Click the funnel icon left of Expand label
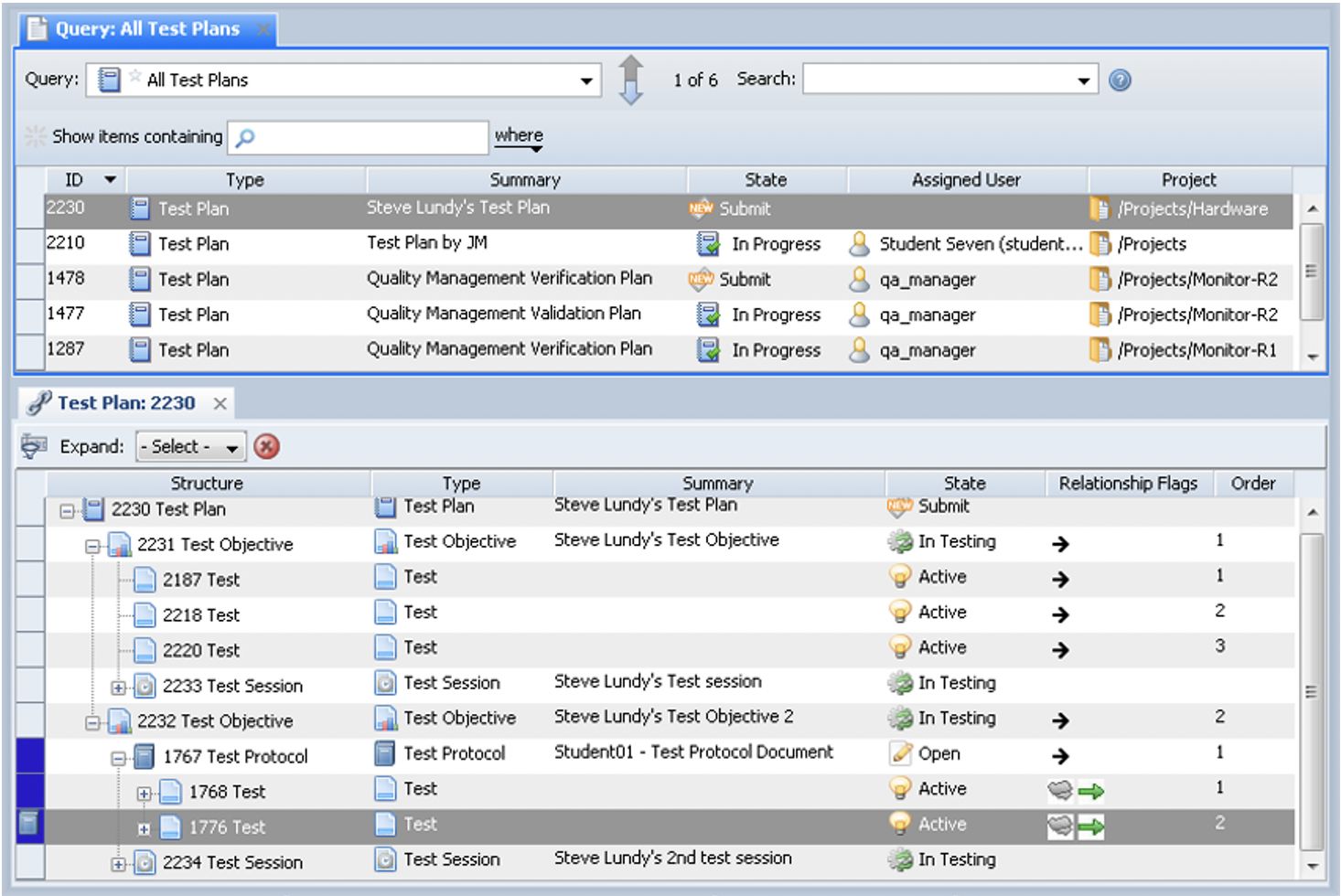1341x896 pixels. [35, 445]
